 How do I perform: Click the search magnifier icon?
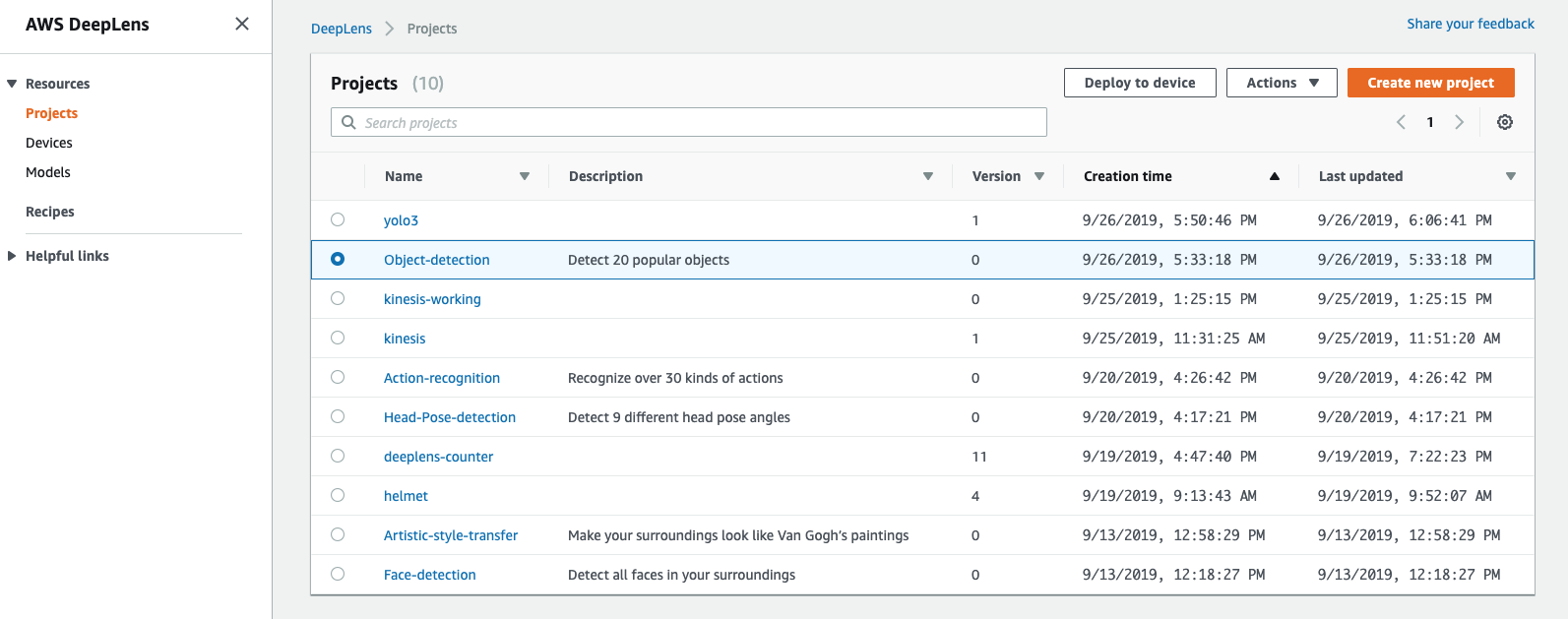tap(348, 122)
